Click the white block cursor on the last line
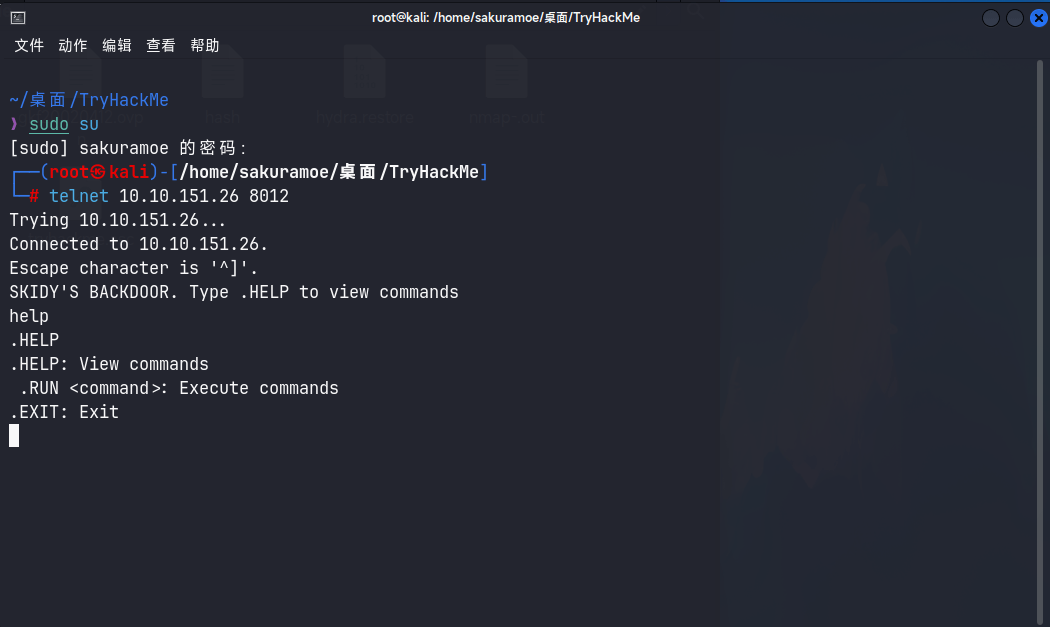This screenshot has height=627, width=1050. 14,435
